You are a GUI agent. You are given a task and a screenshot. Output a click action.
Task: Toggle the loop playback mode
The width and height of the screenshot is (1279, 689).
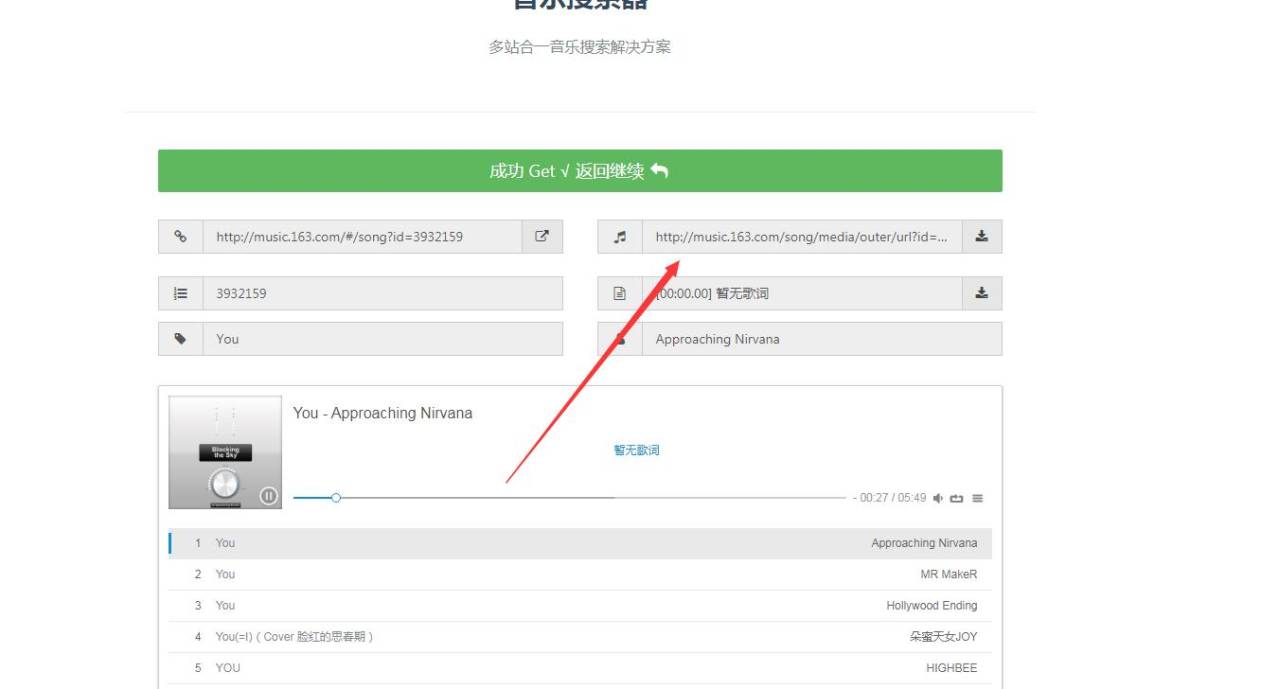point(957,498)
